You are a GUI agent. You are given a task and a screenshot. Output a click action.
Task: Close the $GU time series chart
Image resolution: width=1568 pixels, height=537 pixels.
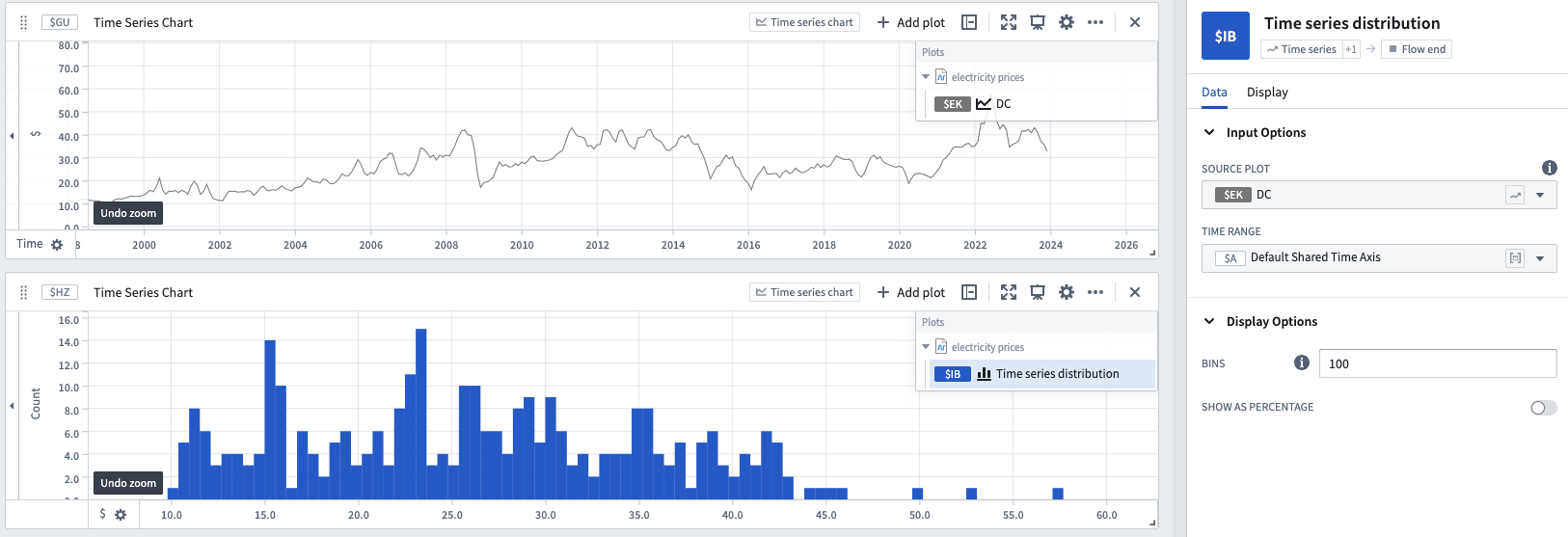1135,22
